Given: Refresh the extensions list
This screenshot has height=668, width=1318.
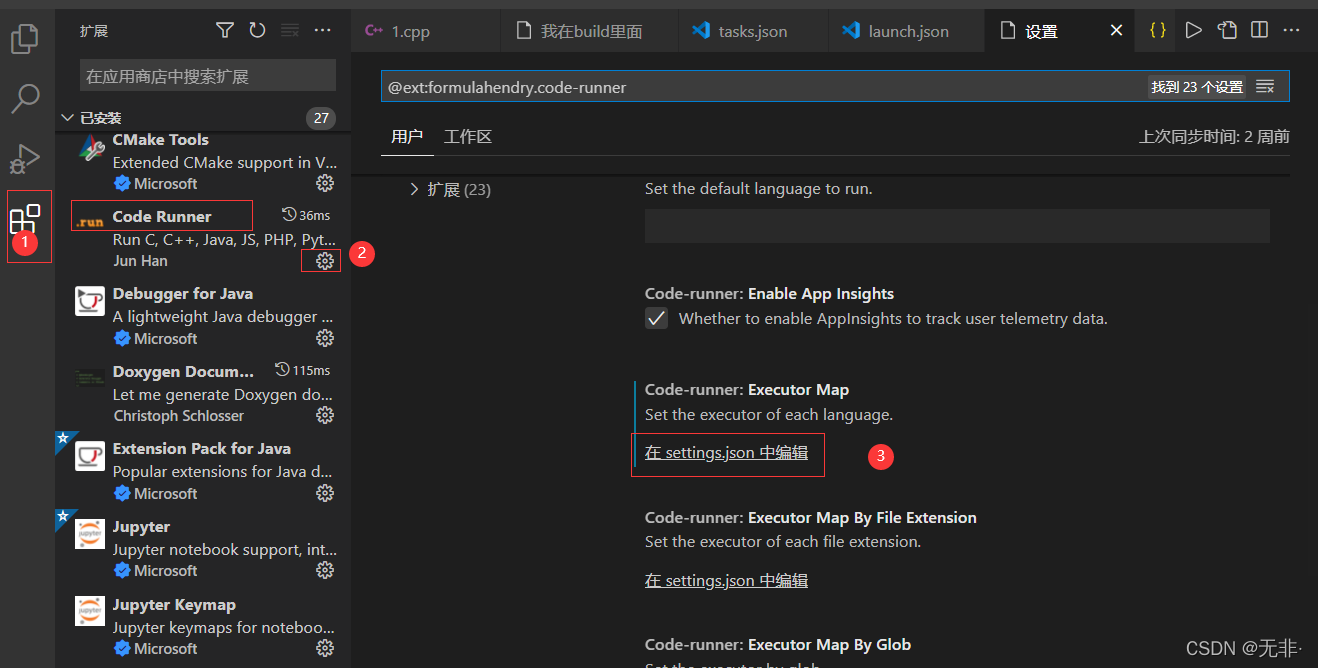Looking at the screenshot, I should pos(257,31).
